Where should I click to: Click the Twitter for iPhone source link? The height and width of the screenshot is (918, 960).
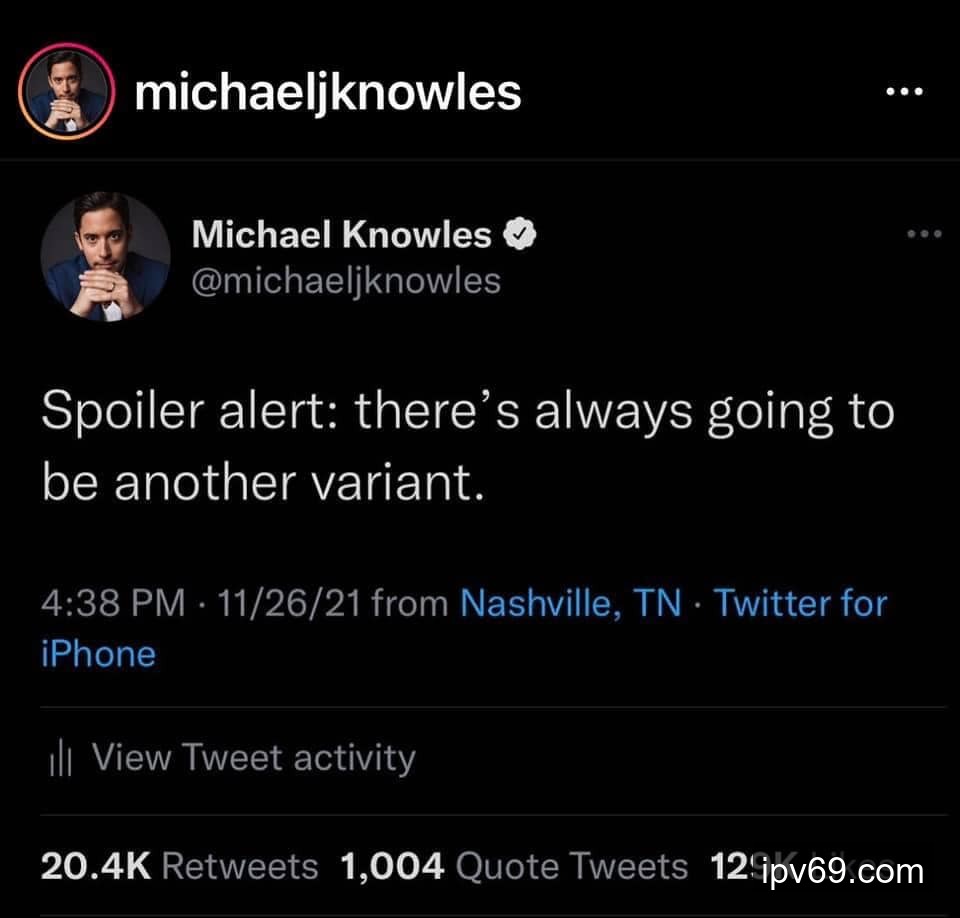click(800, 603)
